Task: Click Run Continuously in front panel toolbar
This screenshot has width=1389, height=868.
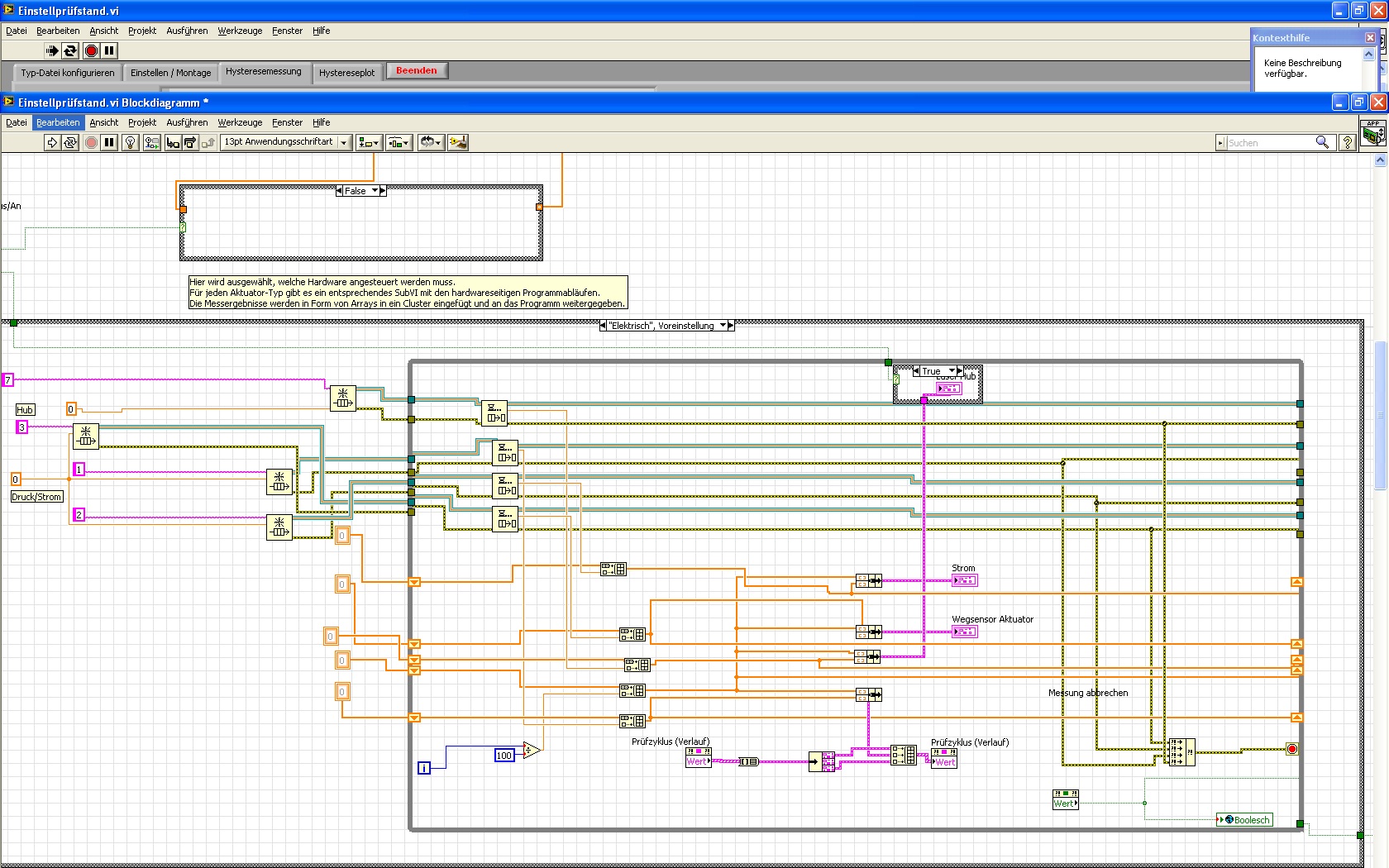Action: (71, 51)
